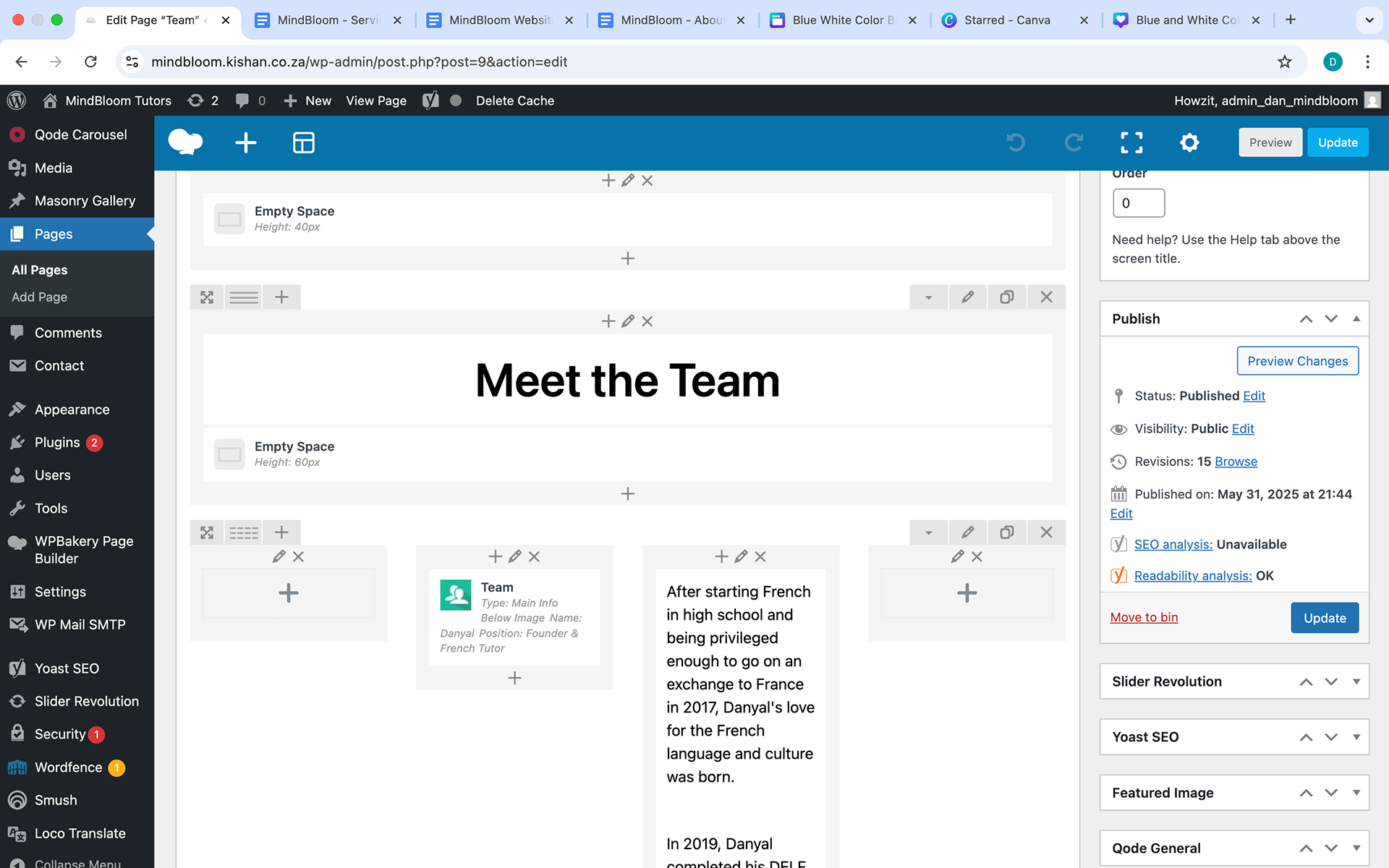Edit the visibility setting link
The width and height of the screenshot is (1389, 868).
pos(1243,429)
